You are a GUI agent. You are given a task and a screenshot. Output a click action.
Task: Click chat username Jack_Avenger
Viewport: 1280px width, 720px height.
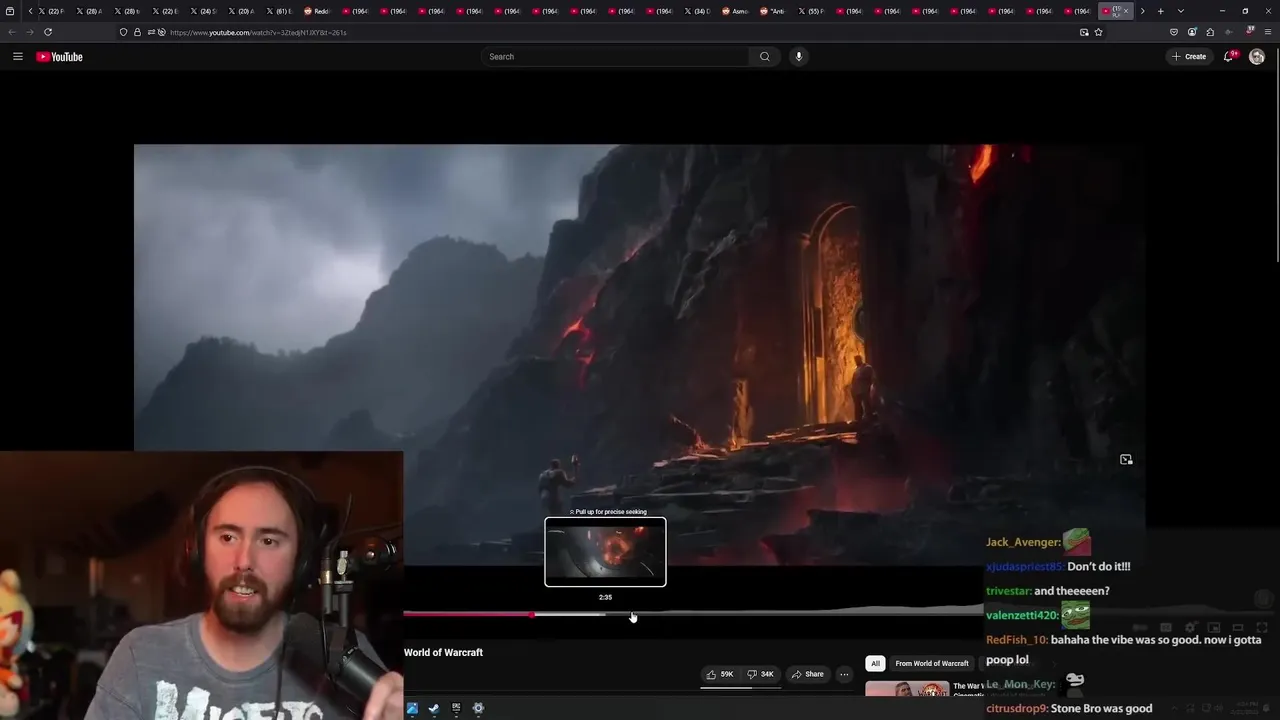point(1023,542)
